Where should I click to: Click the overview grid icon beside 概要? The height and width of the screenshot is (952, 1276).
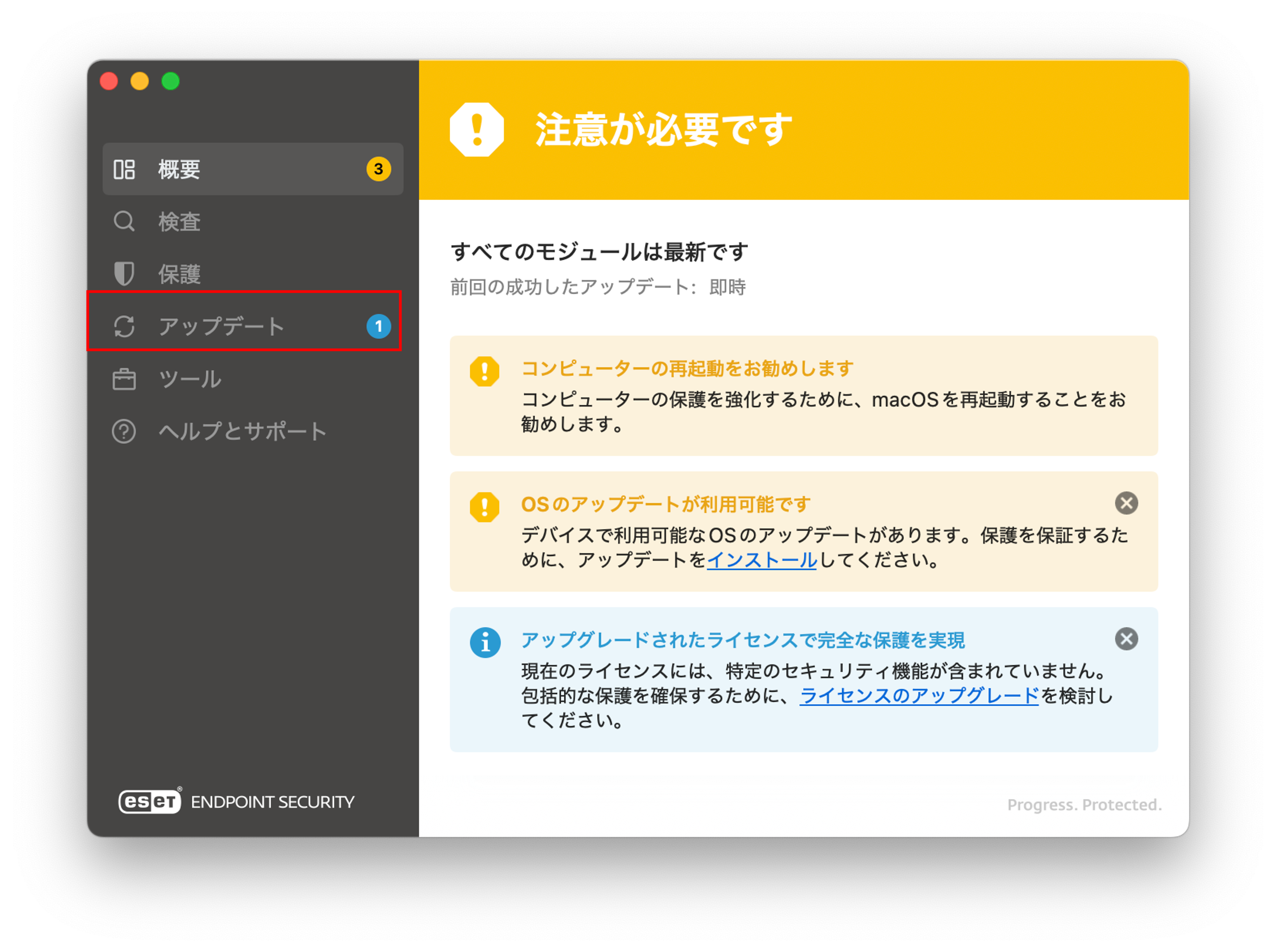124,169
